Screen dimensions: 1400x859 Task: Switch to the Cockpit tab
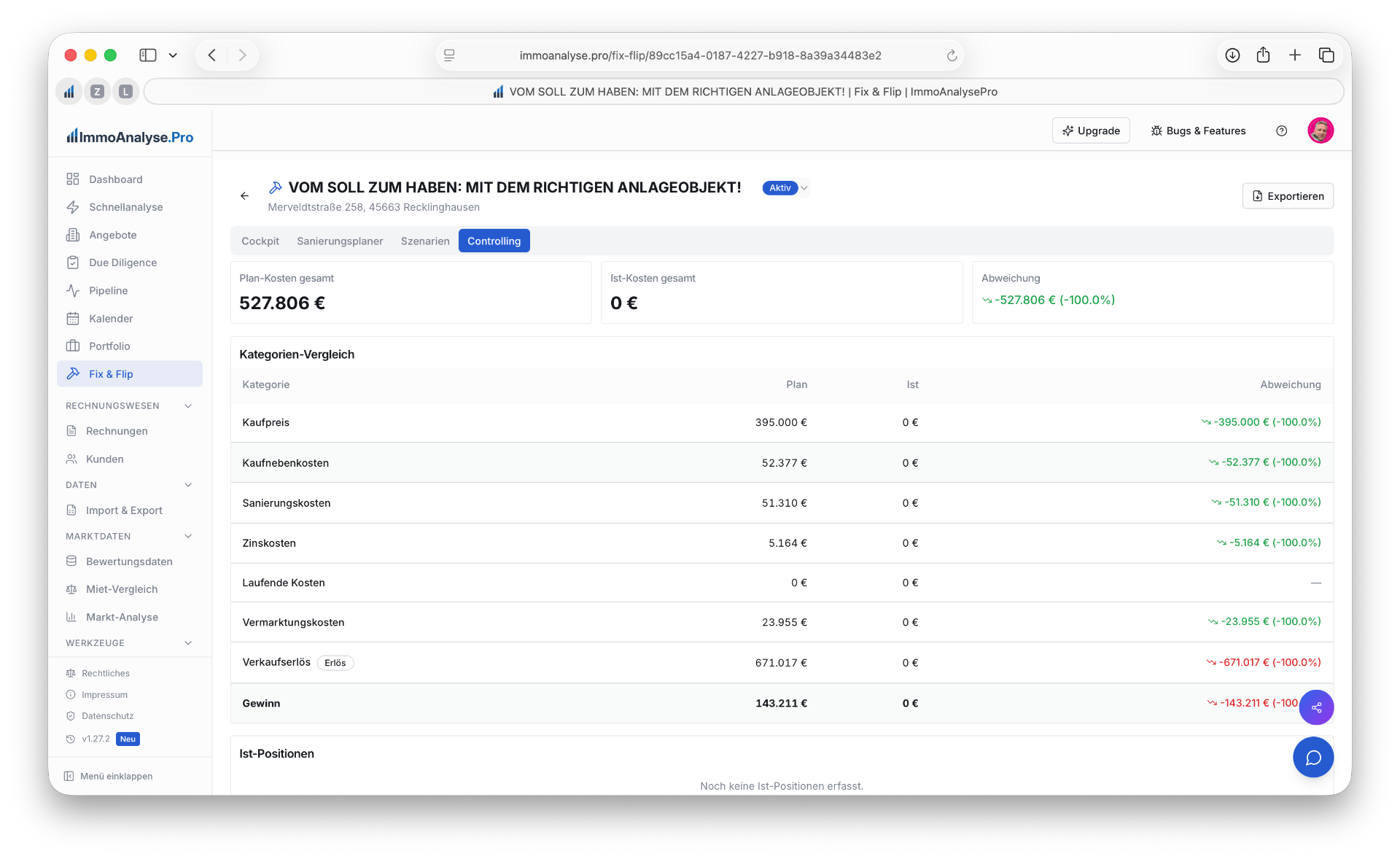pos(260,241)
